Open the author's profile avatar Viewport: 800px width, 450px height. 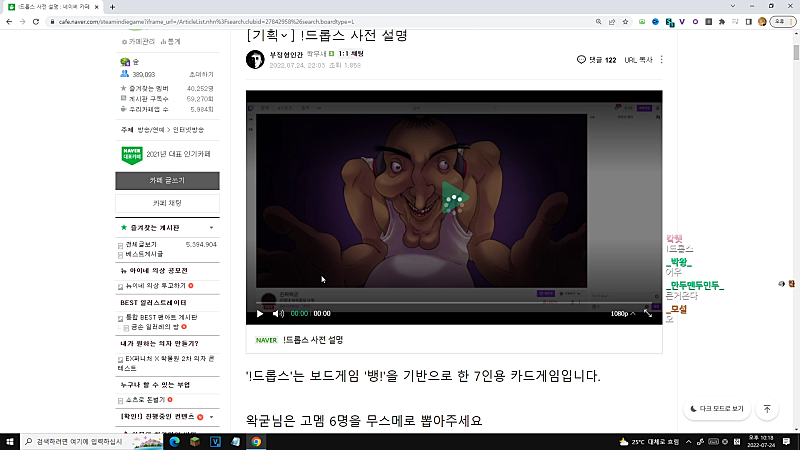[x=255, y=59]
